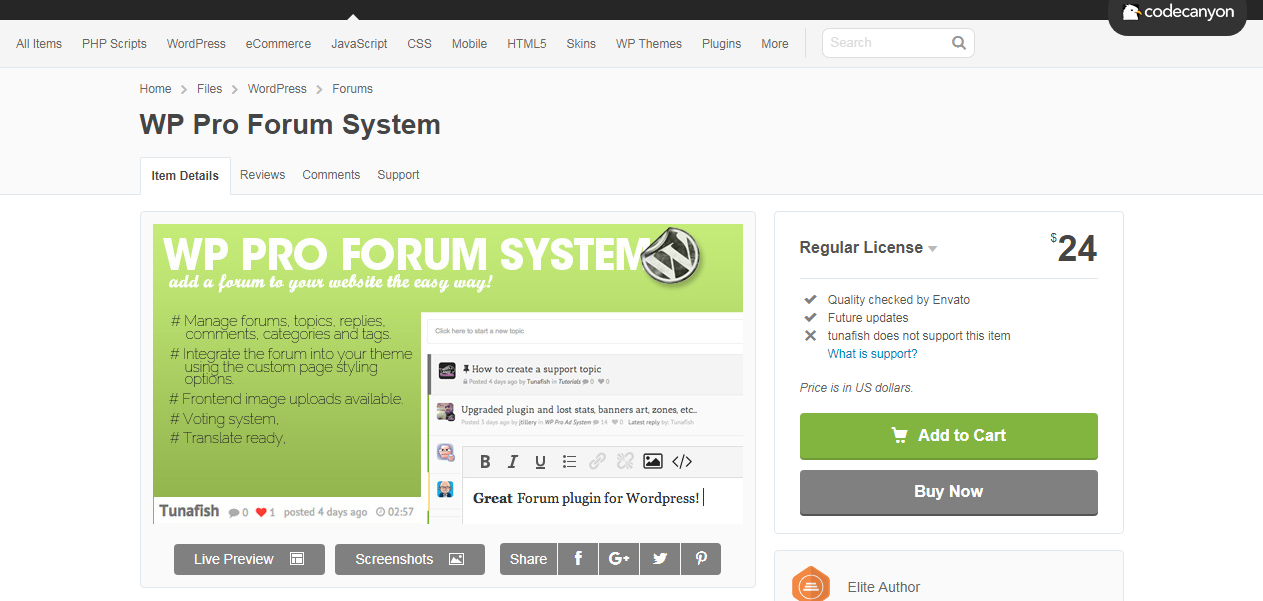Screen dimensions: 1263x601
Task: Open the More menu in the category bar
Action: (774, 44)
